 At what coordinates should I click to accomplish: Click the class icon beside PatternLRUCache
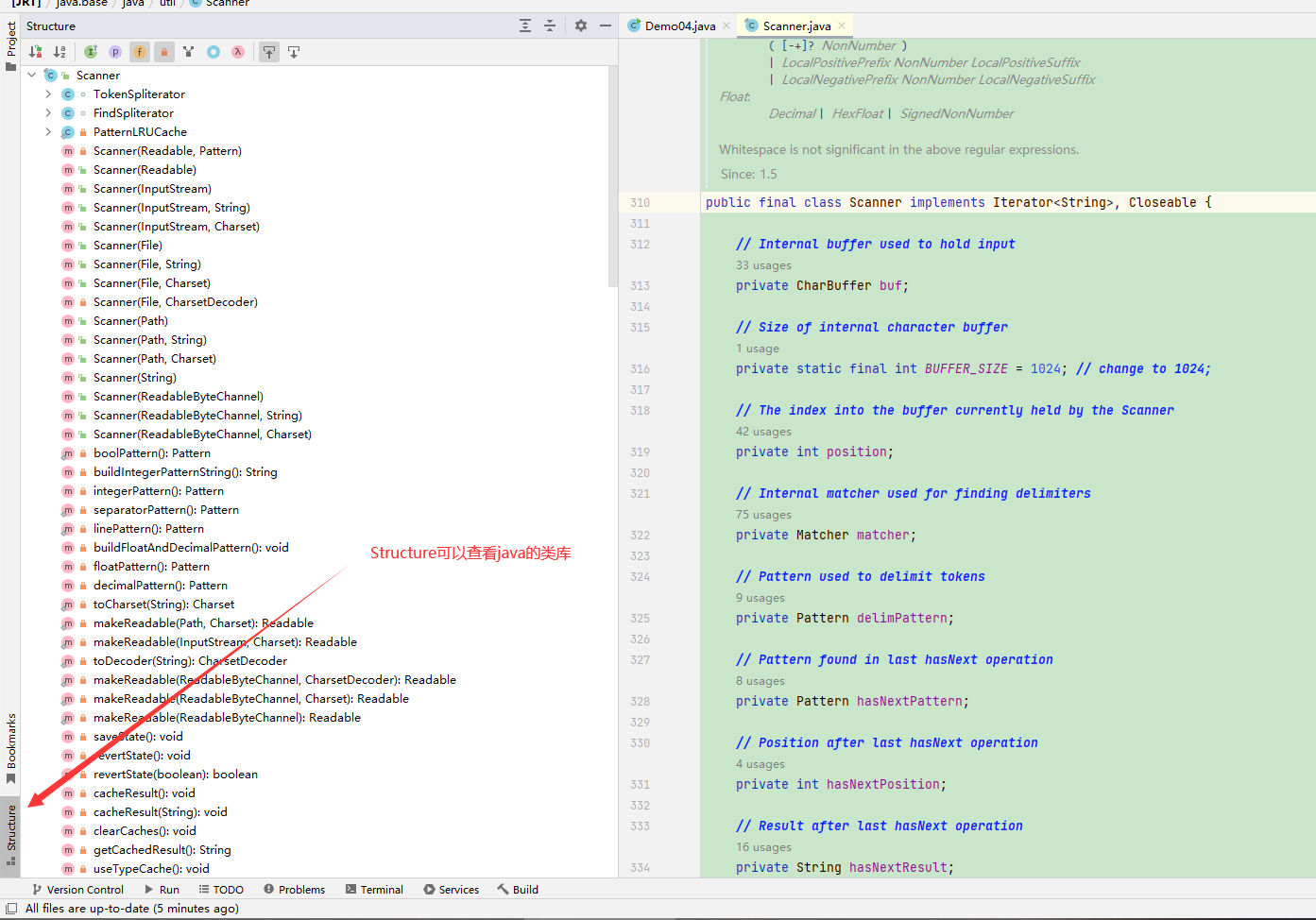pos(68,131)
